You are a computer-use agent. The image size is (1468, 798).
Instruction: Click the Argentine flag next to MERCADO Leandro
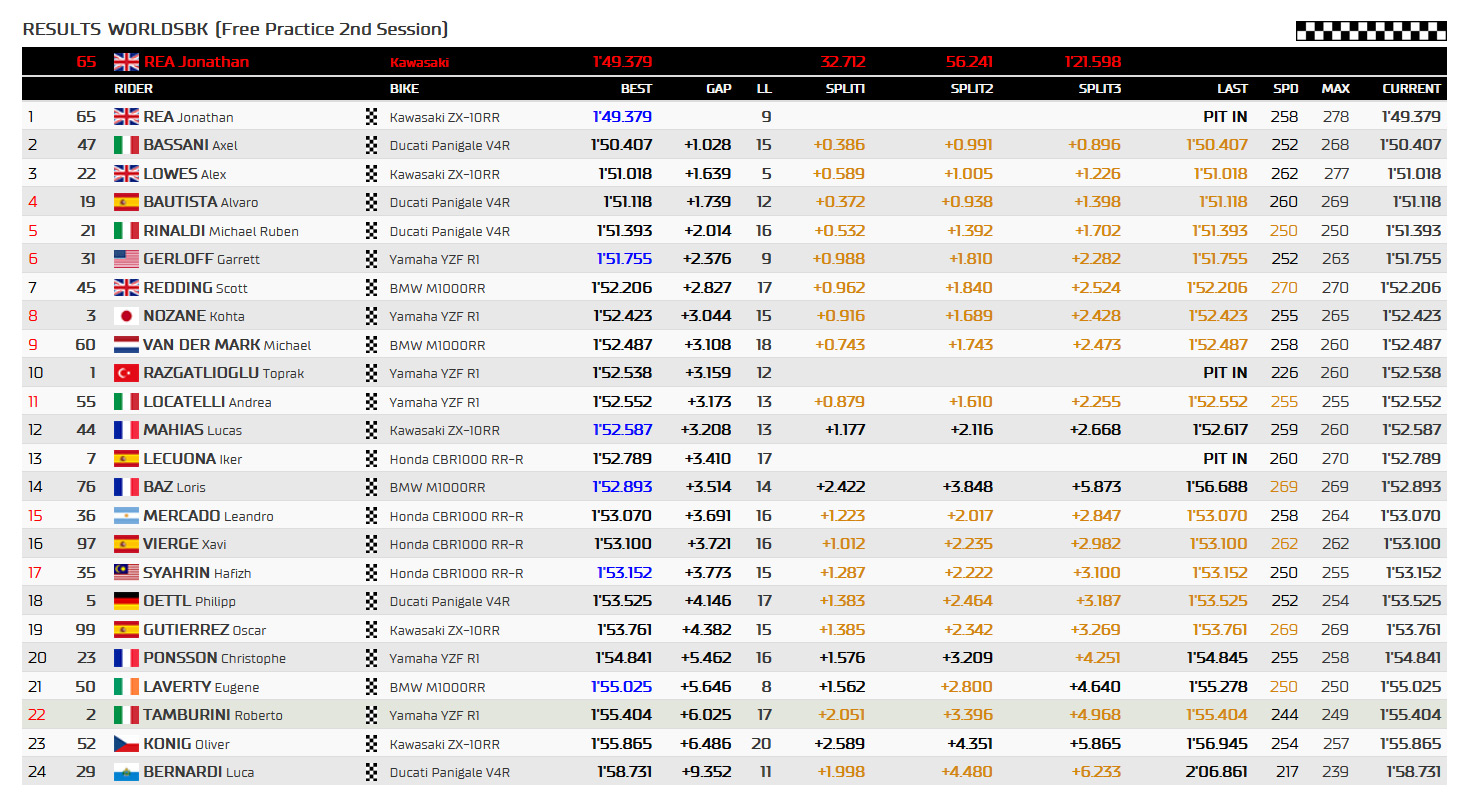(x=126, y=516)
